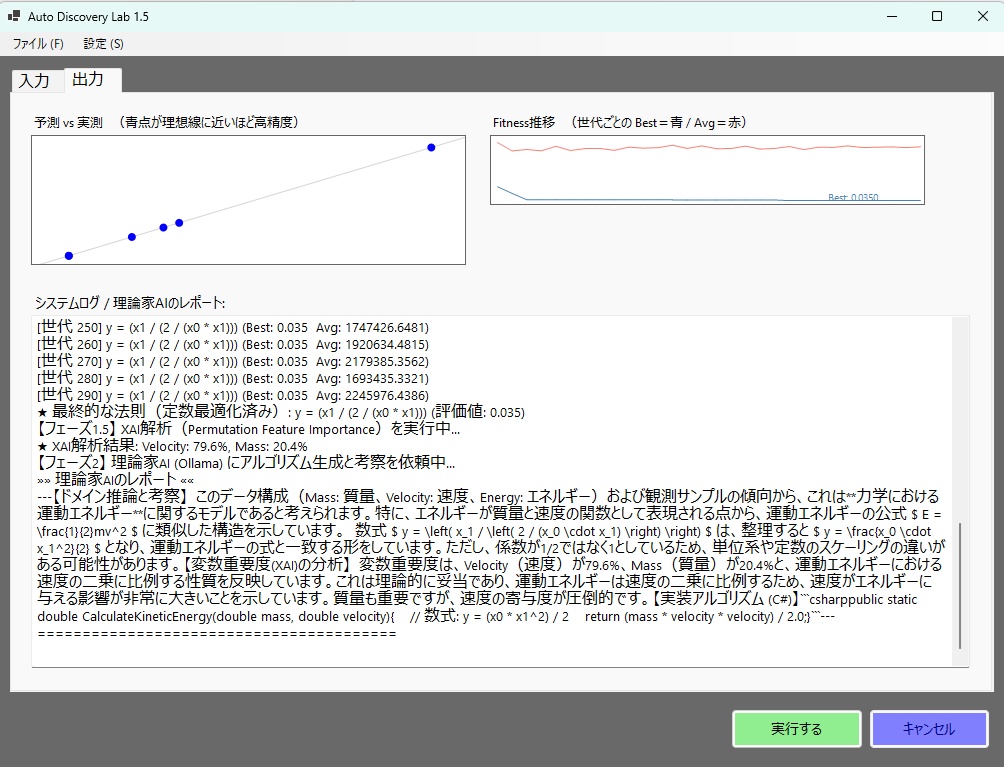Image resolution: width=1004 pixels, height=767 pixels.
Task: Click the Auto Discovery Lab app icon
Action: click(13, 16)
